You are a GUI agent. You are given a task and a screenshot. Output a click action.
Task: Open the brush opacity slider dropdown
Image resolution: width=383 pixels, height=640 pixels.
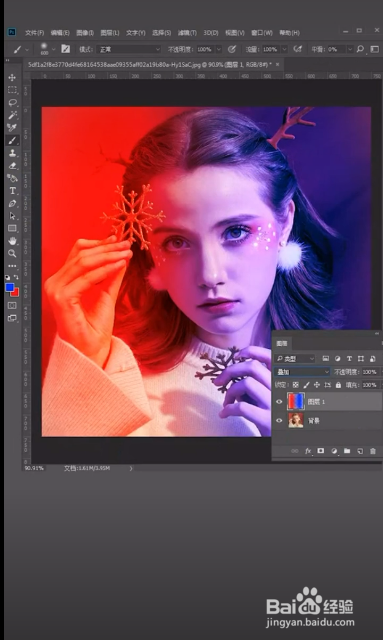(219, 49)
